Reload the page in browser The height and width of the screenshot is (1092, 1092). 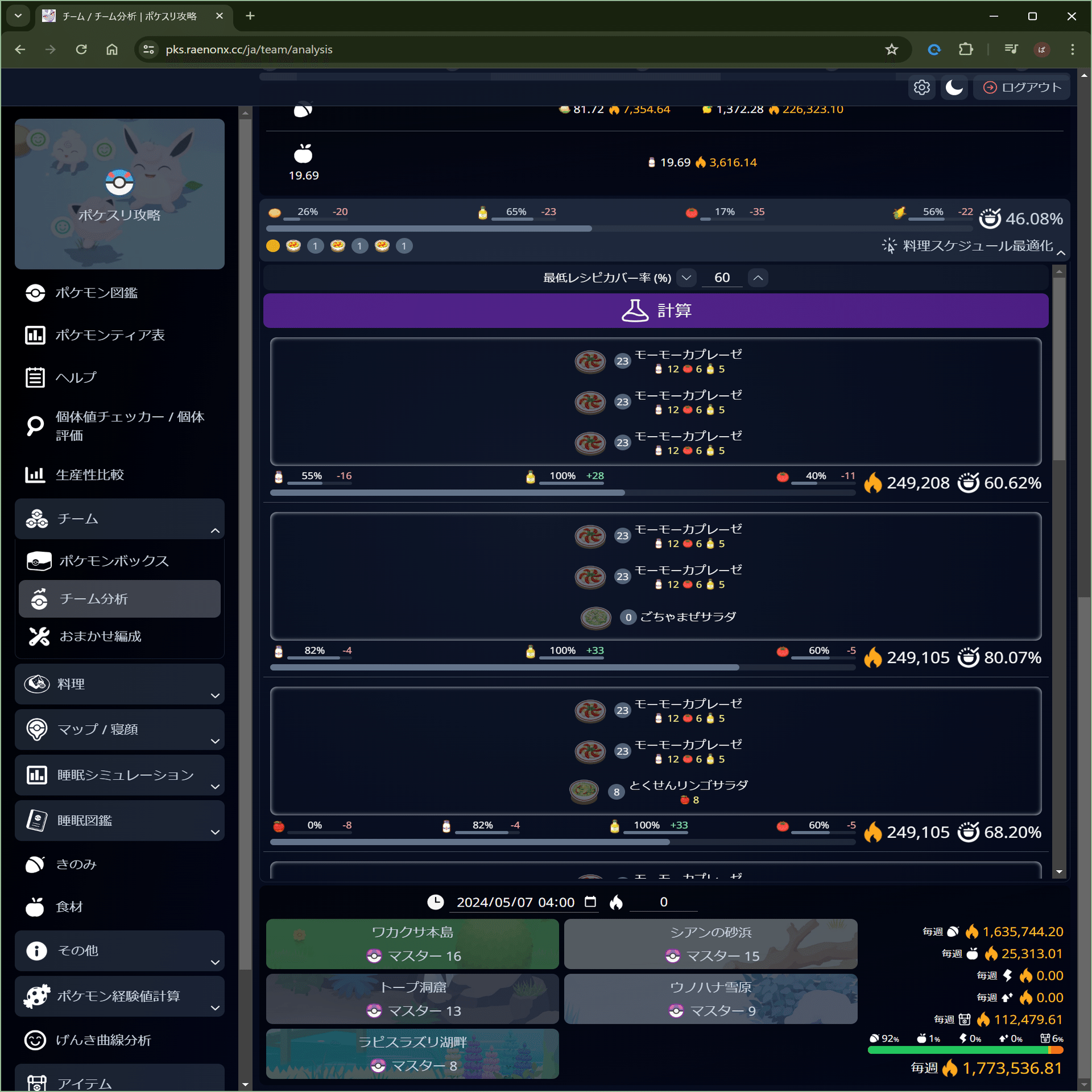[81, 49]
